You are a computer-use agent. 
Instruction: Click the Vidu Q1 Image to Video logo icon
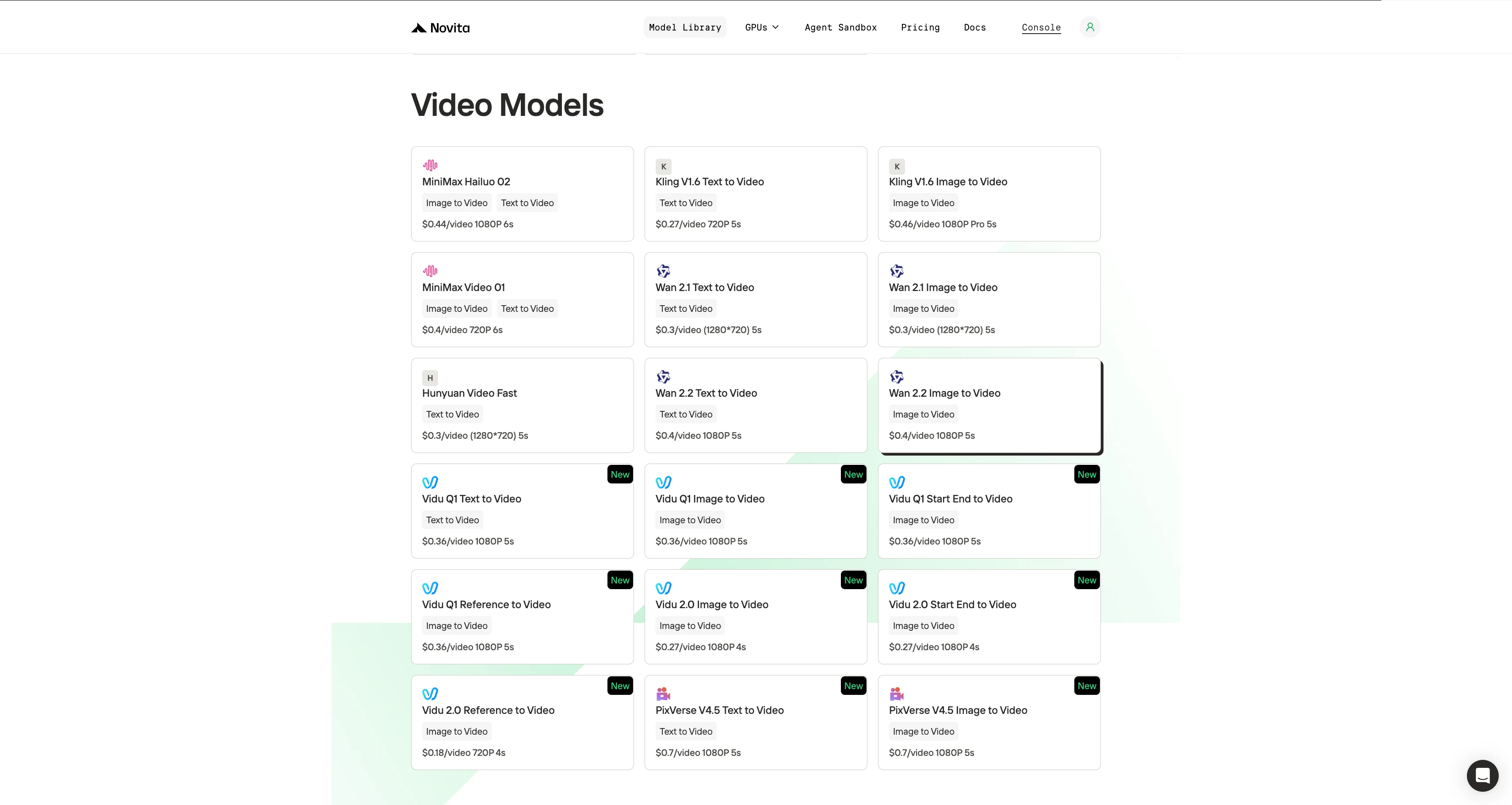(663, 483)
